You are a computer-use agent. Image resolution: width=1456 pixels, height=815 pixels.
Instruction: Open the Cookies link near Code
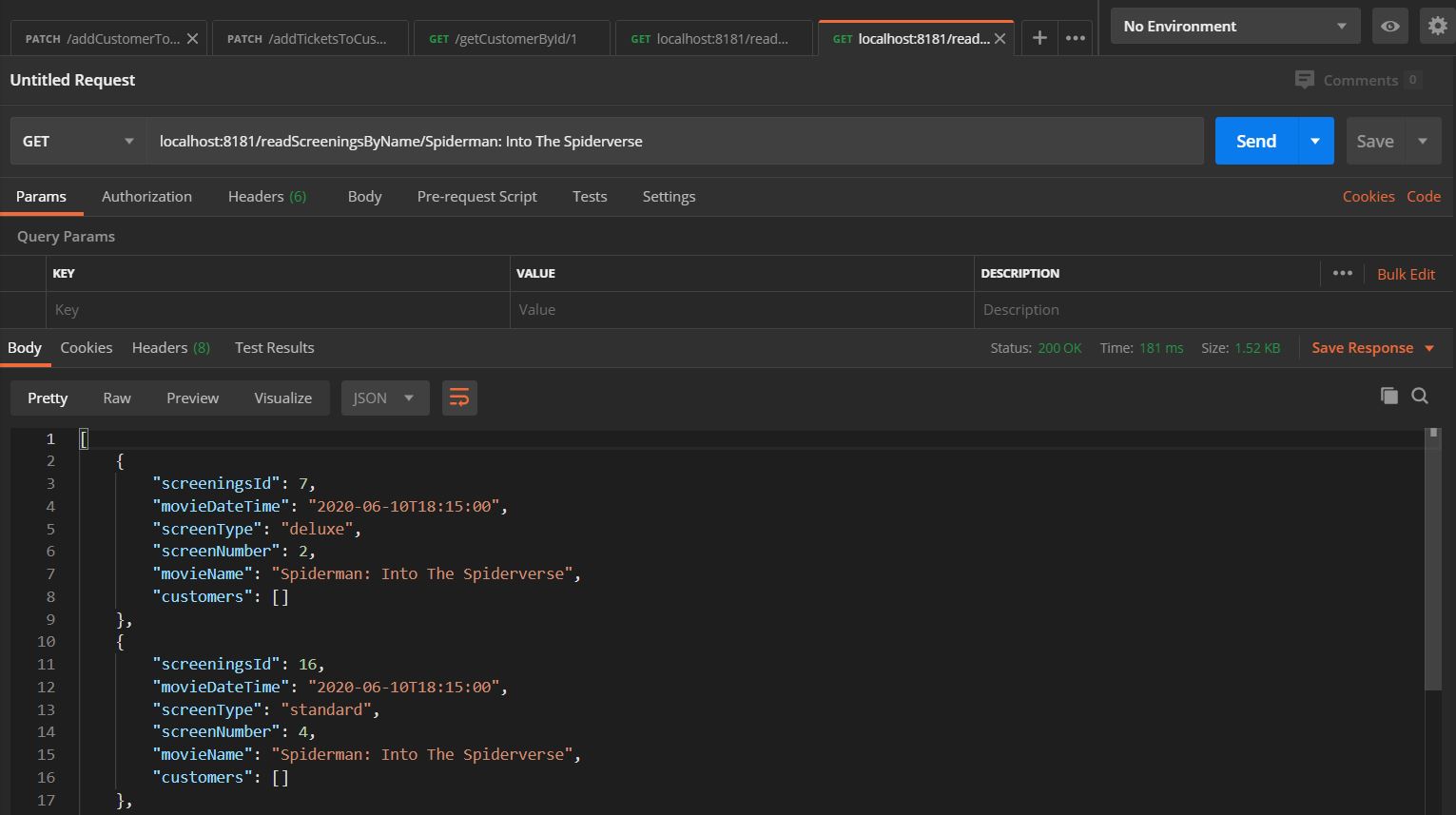click(x=1369, y=196)
